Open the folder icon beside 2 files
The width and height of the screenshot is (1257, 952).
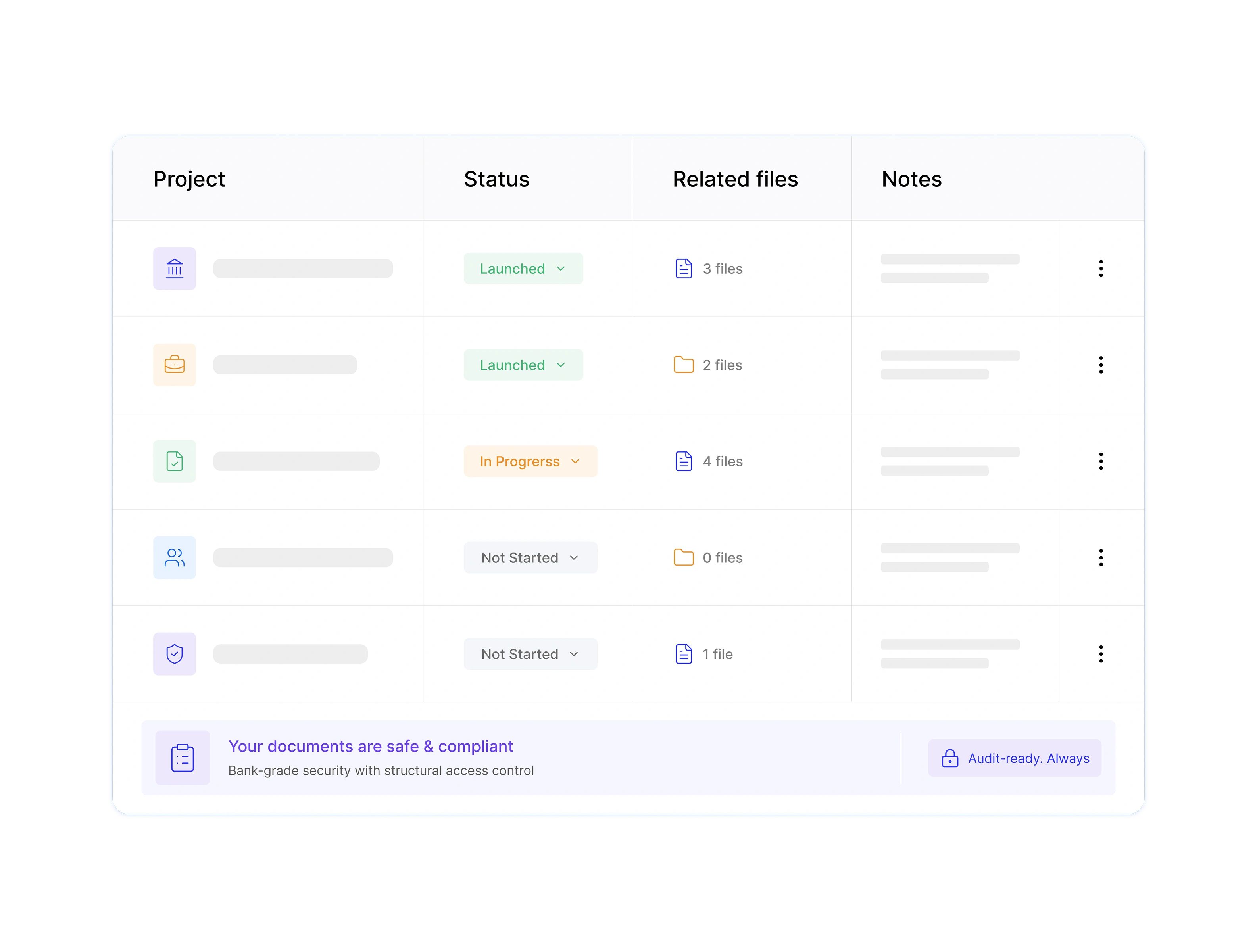[x=684, y=365]
